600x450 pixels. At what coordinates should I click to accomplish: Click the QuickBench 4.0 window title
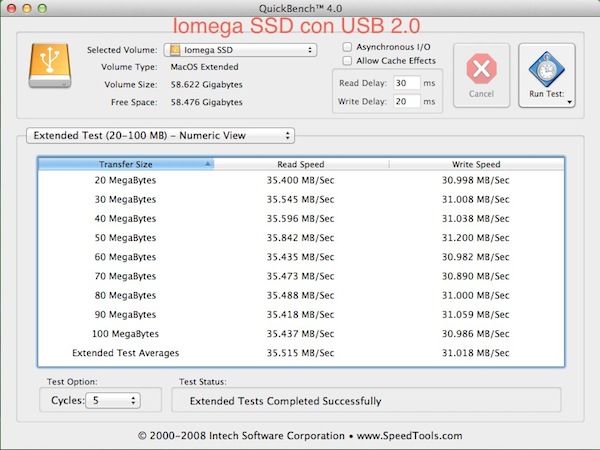300,8
